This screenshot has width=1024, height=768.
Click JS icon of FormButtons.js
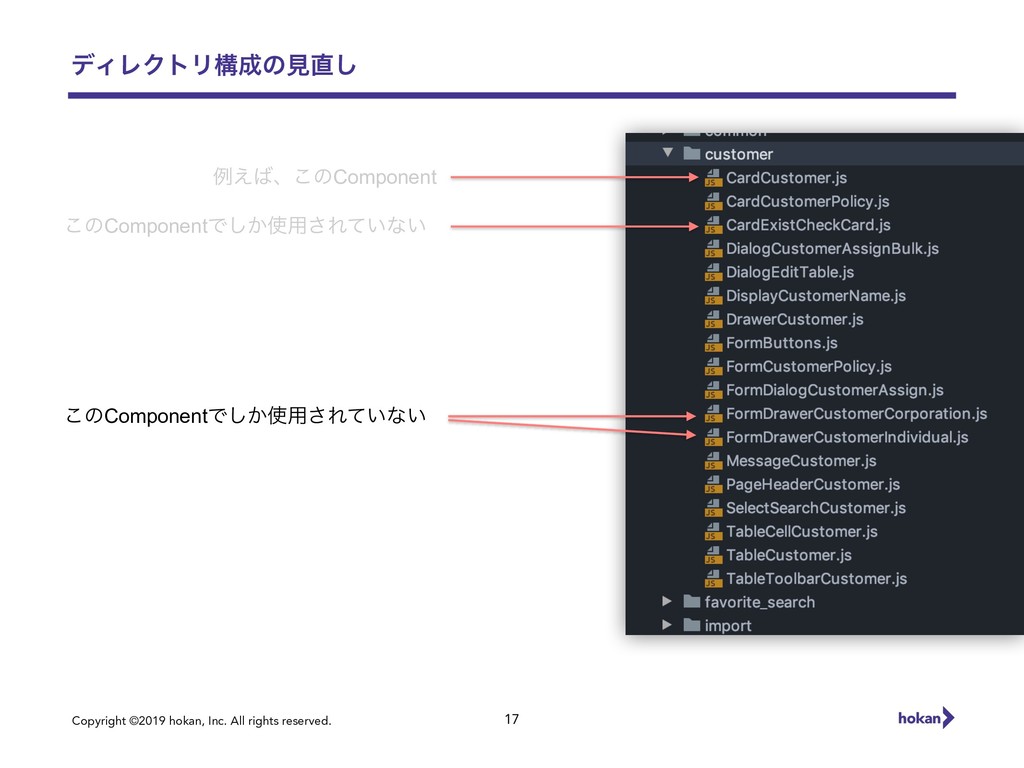[713, 342]
